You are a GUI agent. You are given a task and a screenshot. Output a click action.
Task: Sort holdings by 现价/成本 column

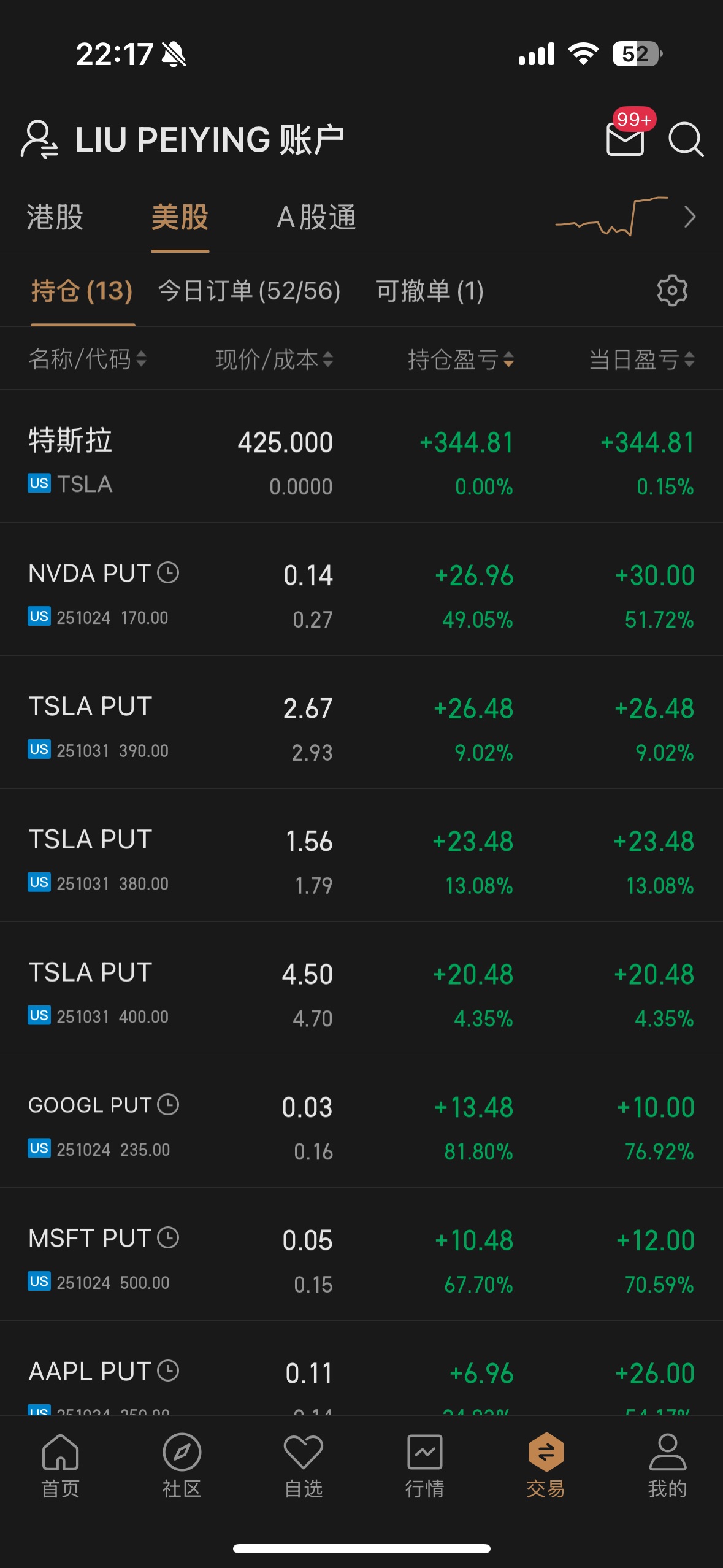click(274, 359)
